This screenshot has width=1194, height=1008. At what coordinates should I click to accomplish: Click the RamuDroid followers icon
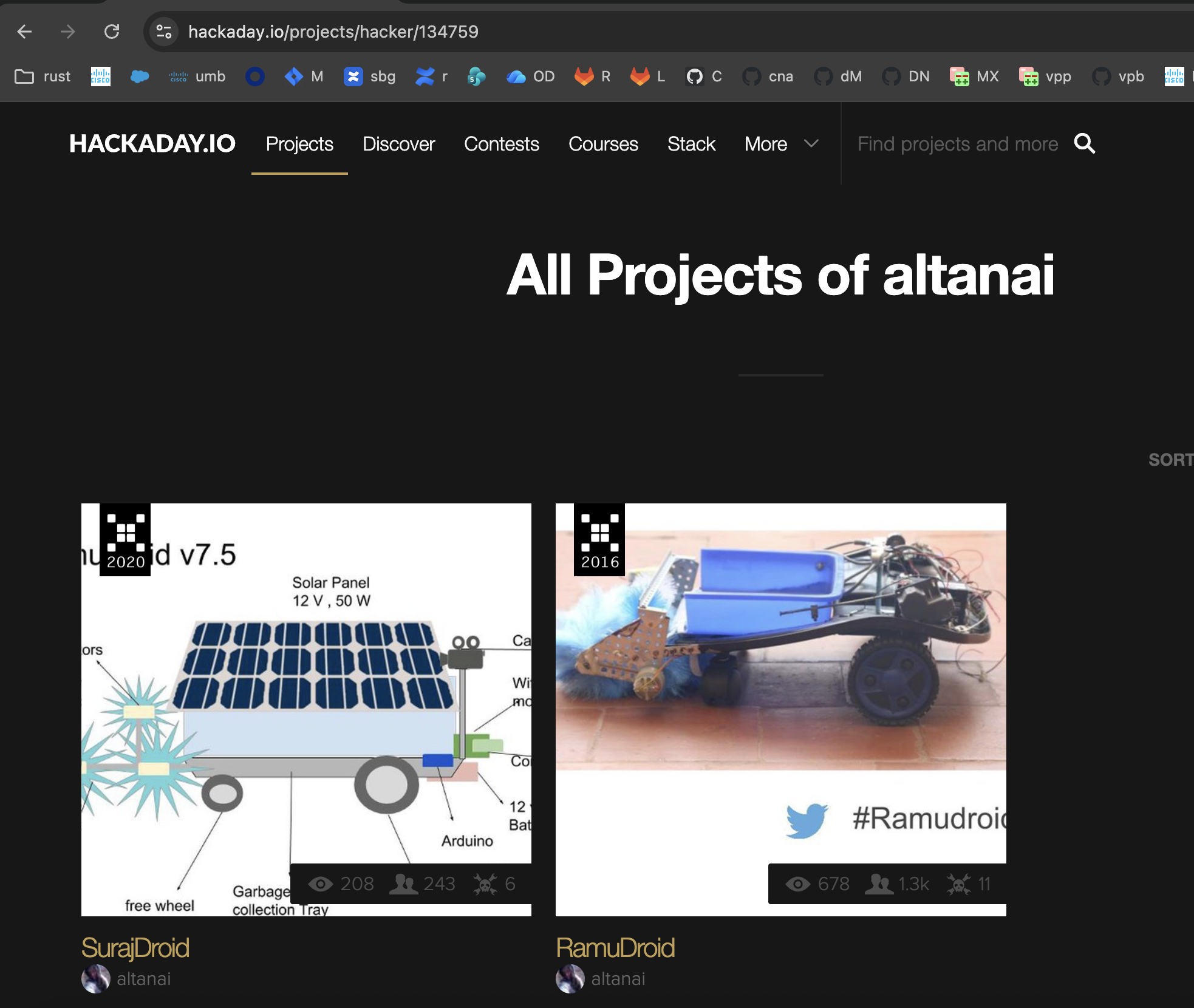[x=878, y=884]
